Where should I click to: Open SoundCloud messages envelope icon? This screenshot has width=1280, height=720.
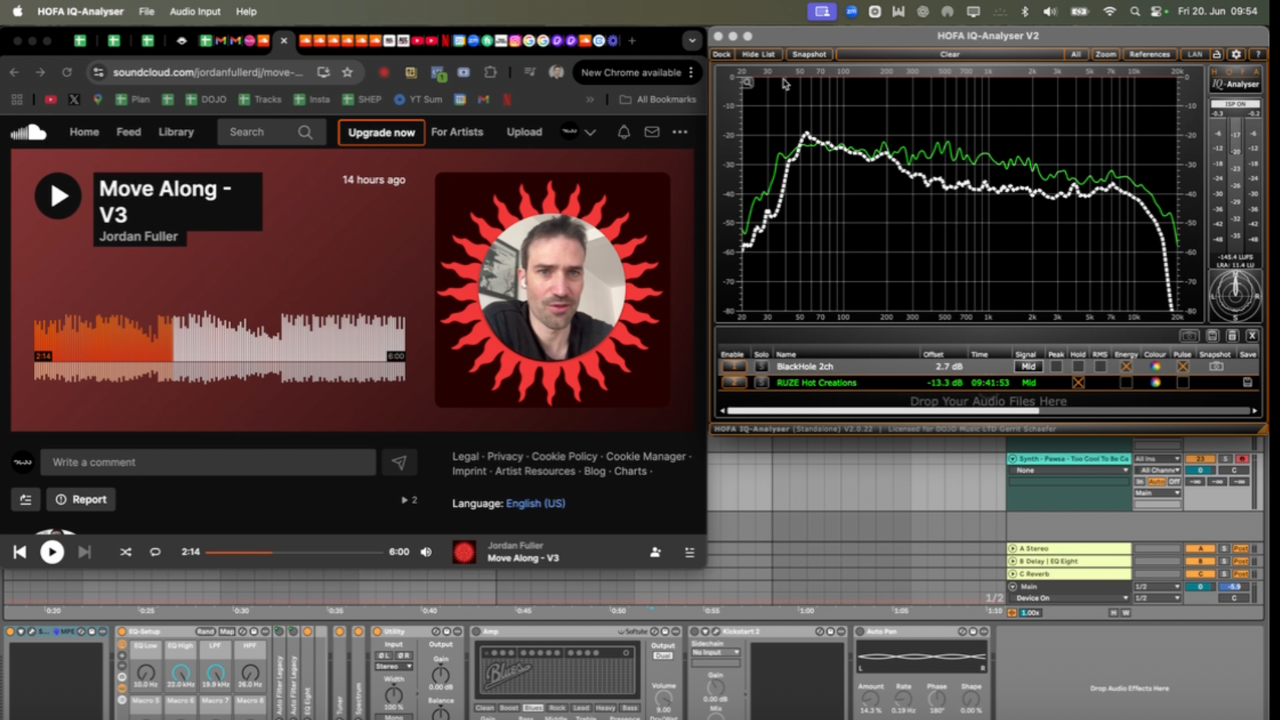pos(652,132)
